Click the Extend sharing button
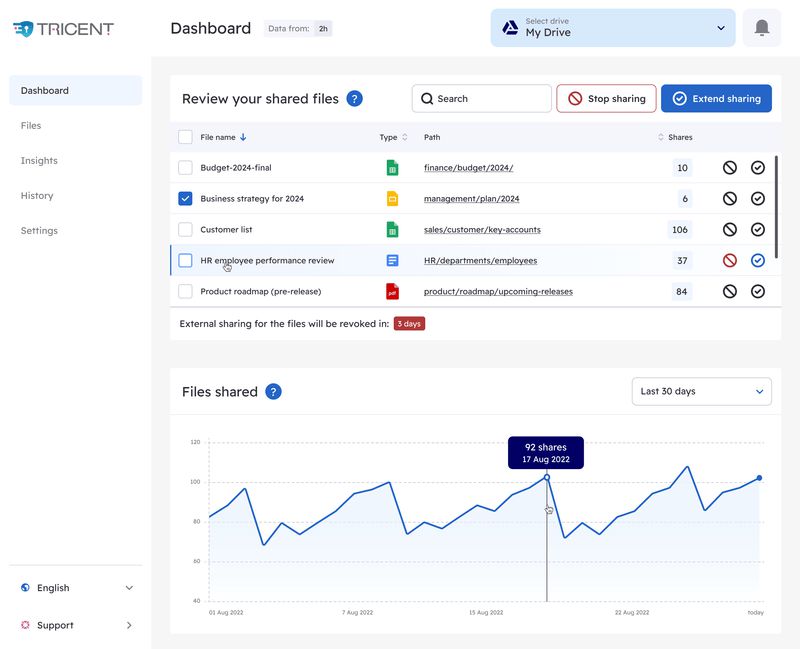This screenshot has height=649, width=800. [x=716, y=98]
